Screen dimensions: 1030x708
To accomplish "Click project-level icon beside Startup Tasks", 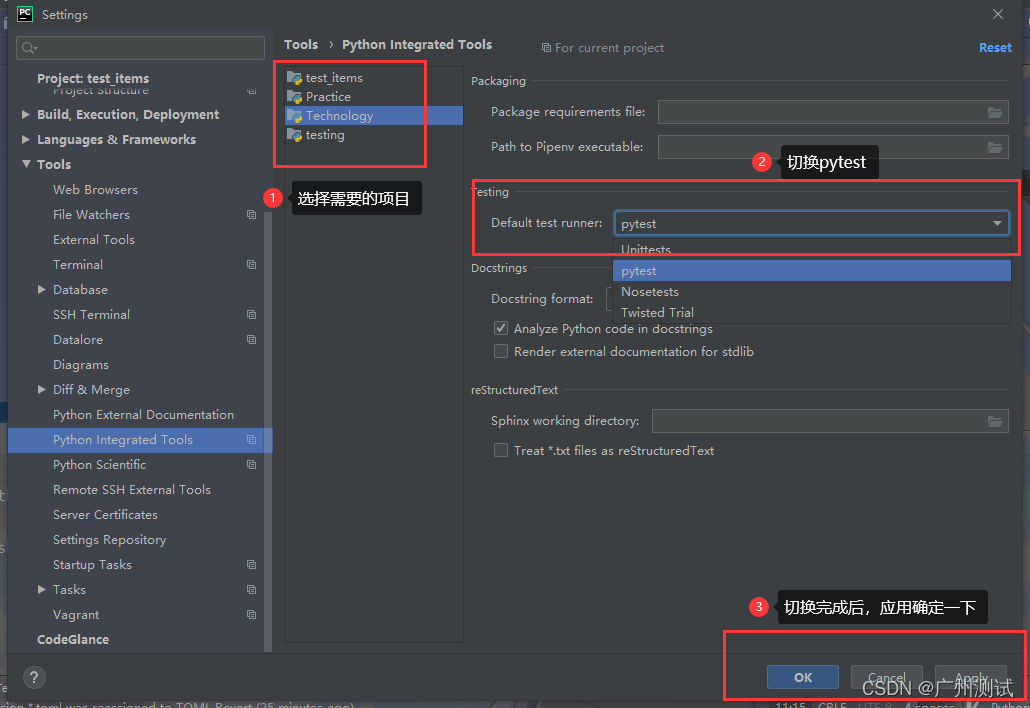I will (x=251, y=565).
